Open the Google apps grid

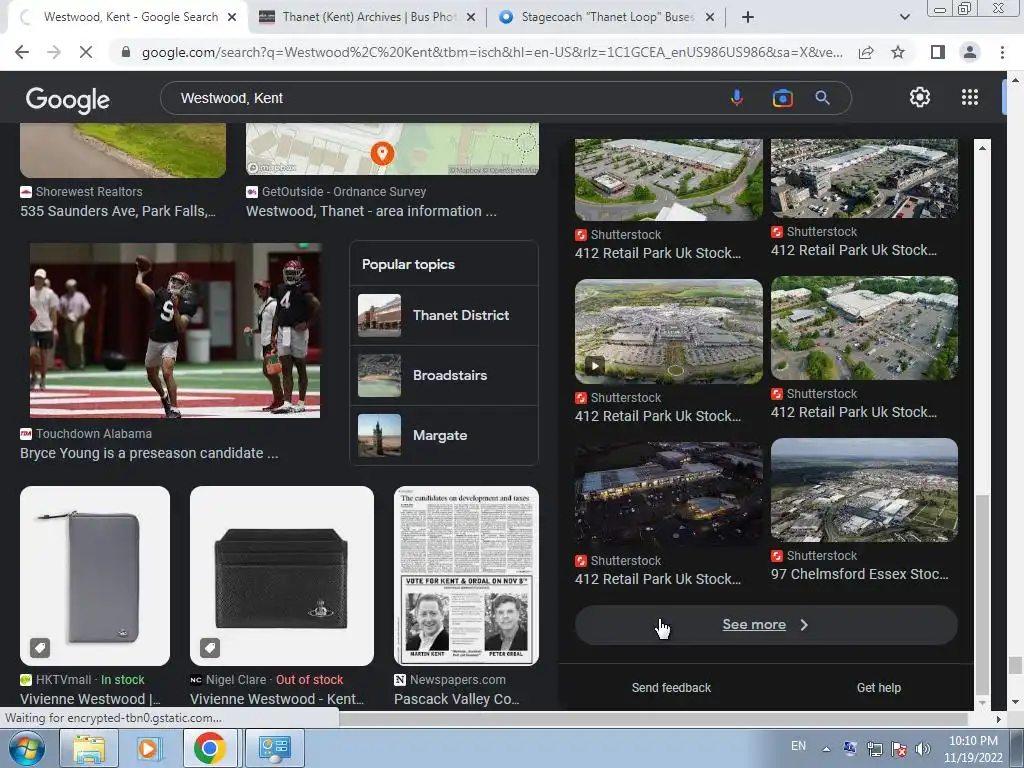pyautogui.click(x=970, y=97)
